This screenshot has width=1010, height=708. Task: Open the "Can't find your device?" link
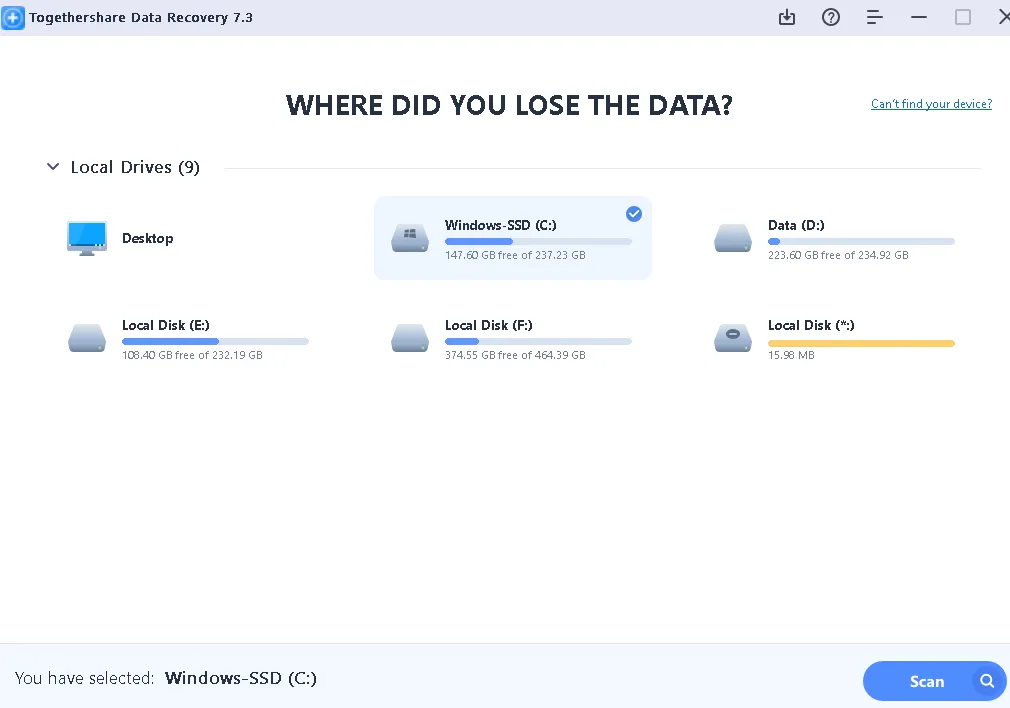(931, 104)
